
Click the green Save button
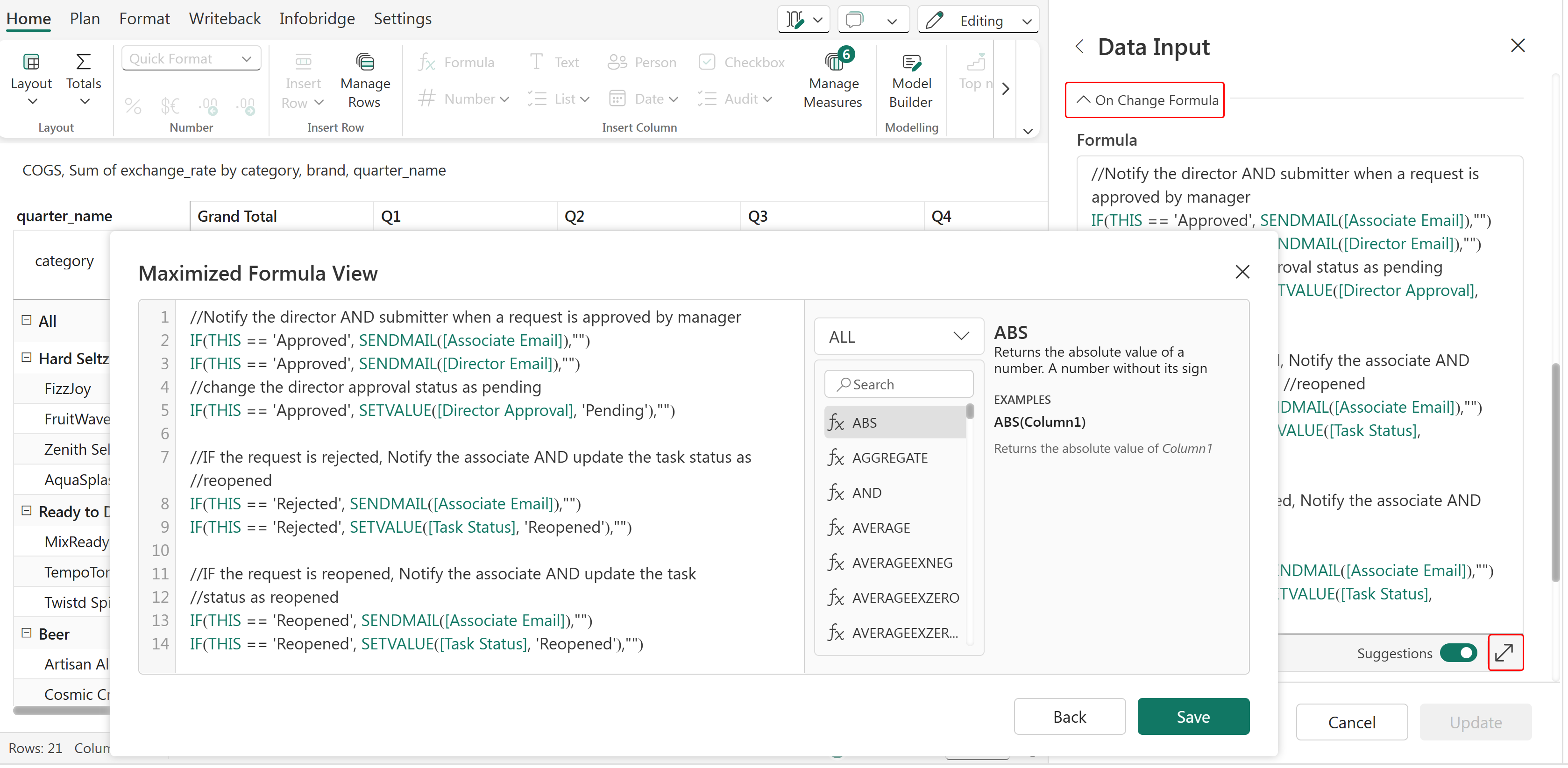pyautogui.click(x=1192, y=716)
